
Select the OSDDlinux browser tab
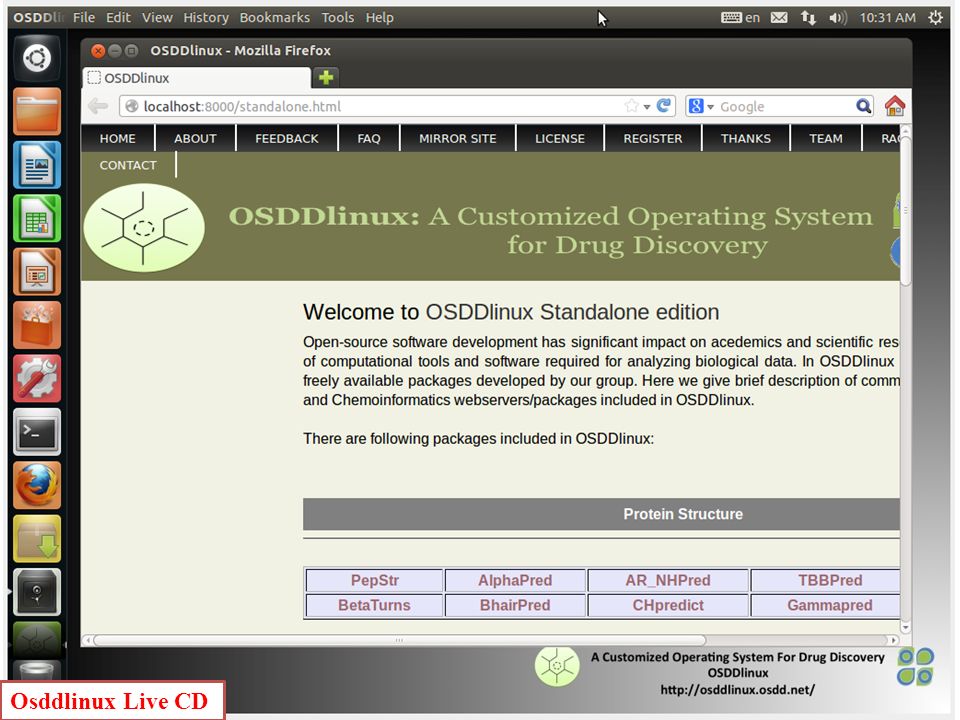[196, 78]
